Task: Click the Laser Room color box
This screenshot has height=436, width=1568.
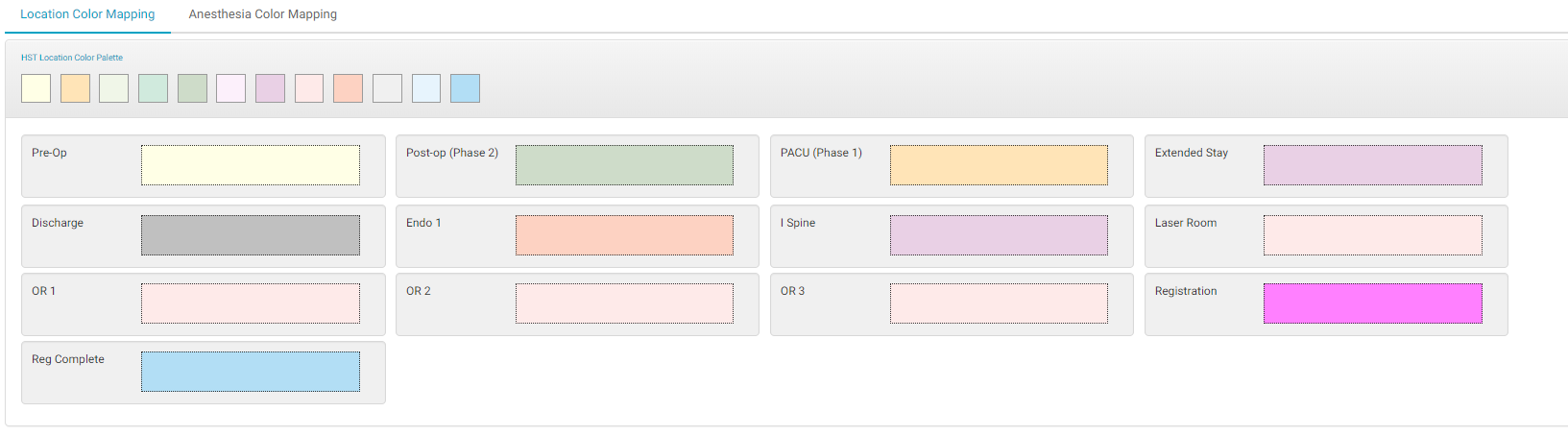Action: [x=1372, y=235]
